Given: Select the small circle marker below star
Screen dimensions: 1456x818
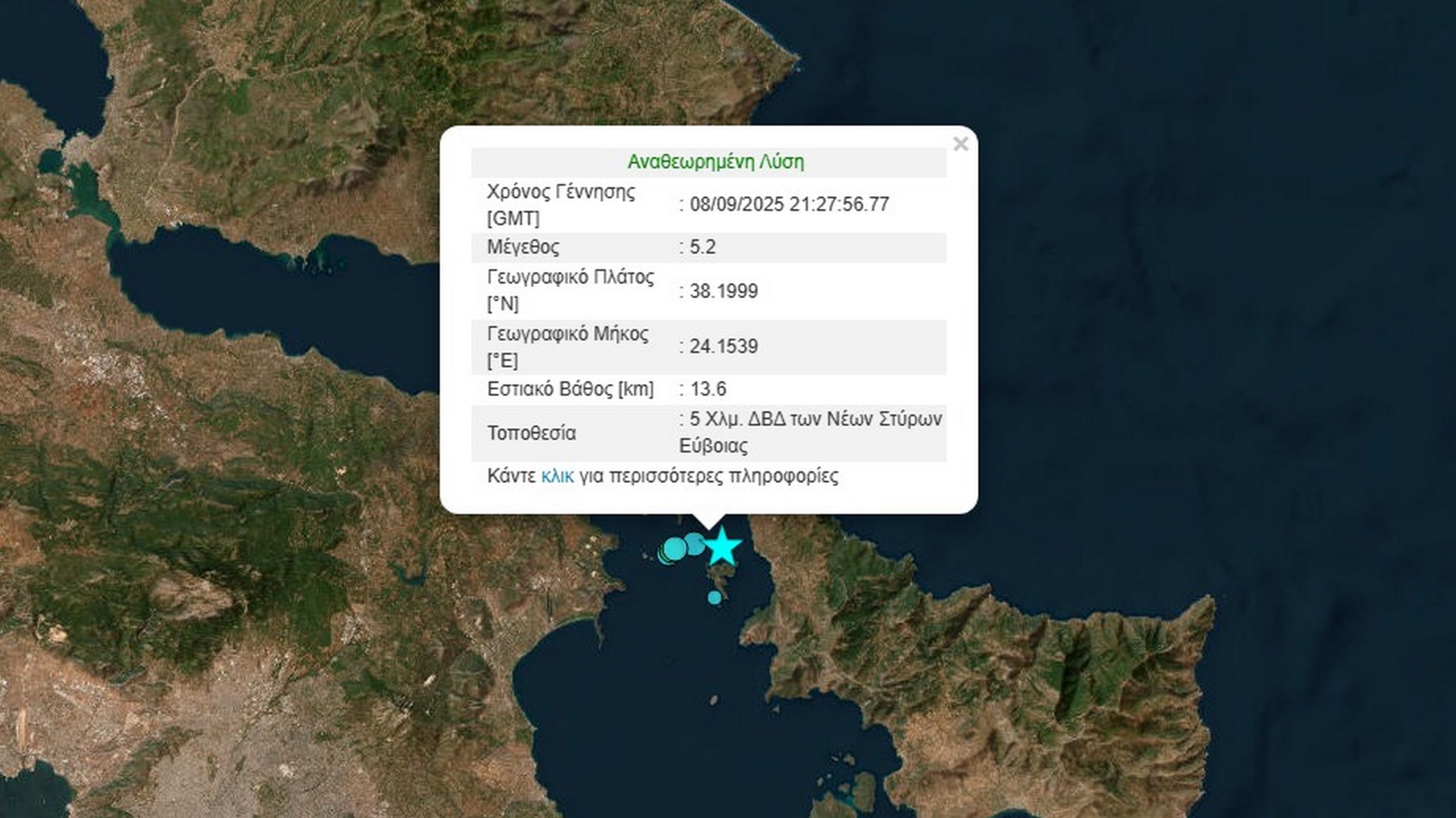Looking at the screenshot, I should [715, 597].
